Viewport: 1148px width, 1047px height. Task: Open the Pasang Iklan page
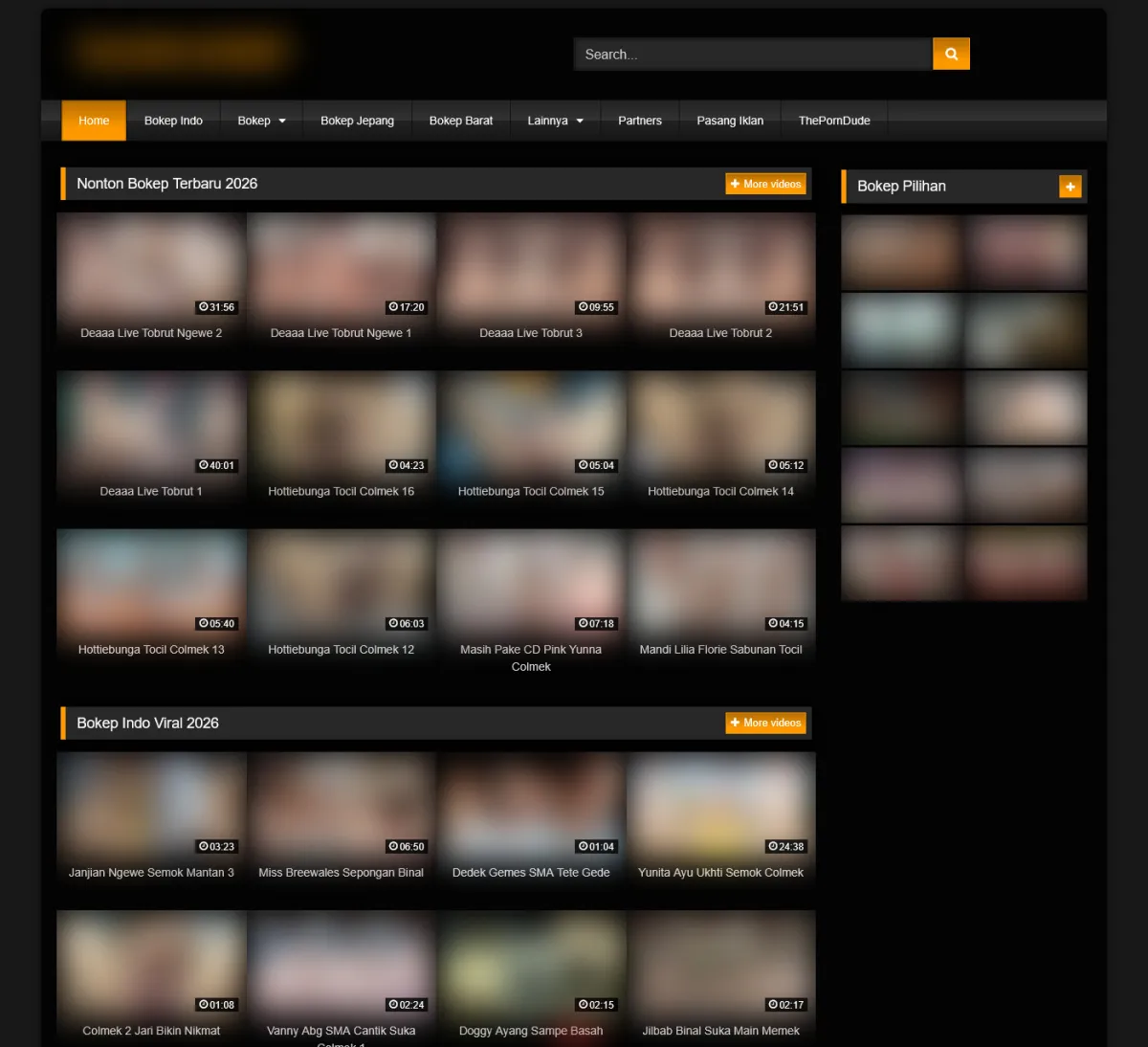pos(730,121)
